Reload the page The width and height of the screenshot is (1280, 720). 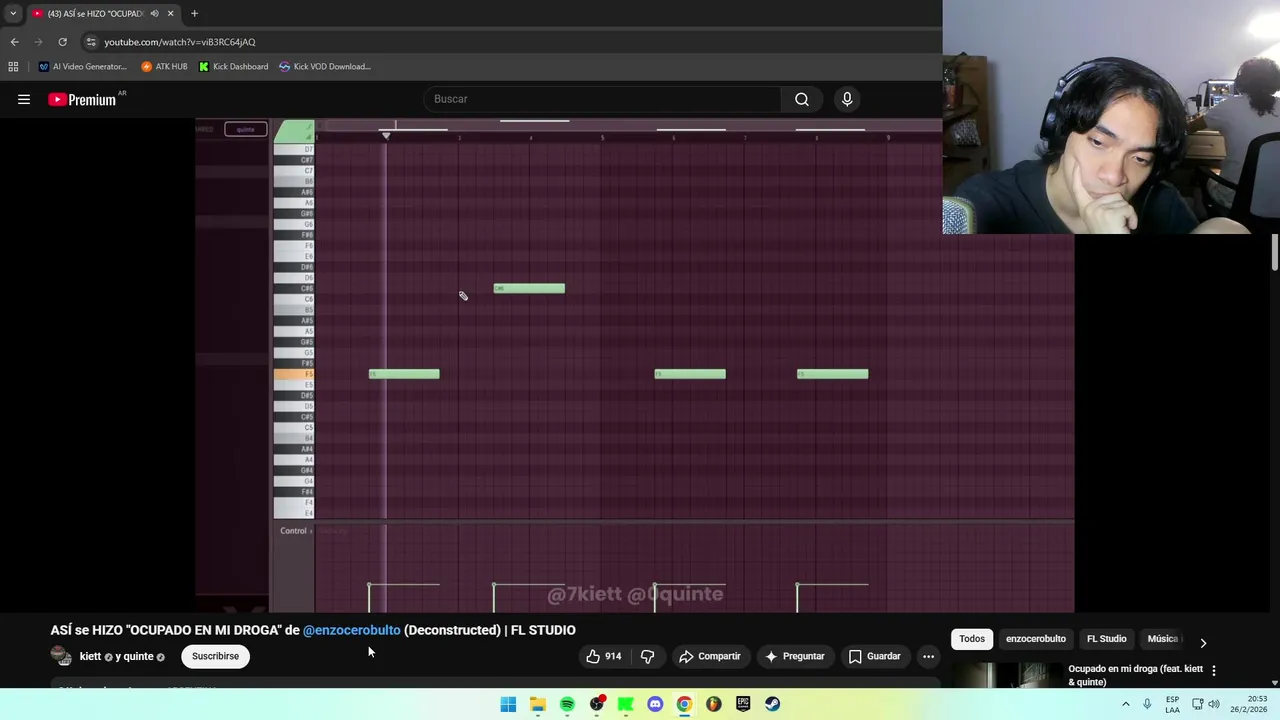[x=62, y=42]
